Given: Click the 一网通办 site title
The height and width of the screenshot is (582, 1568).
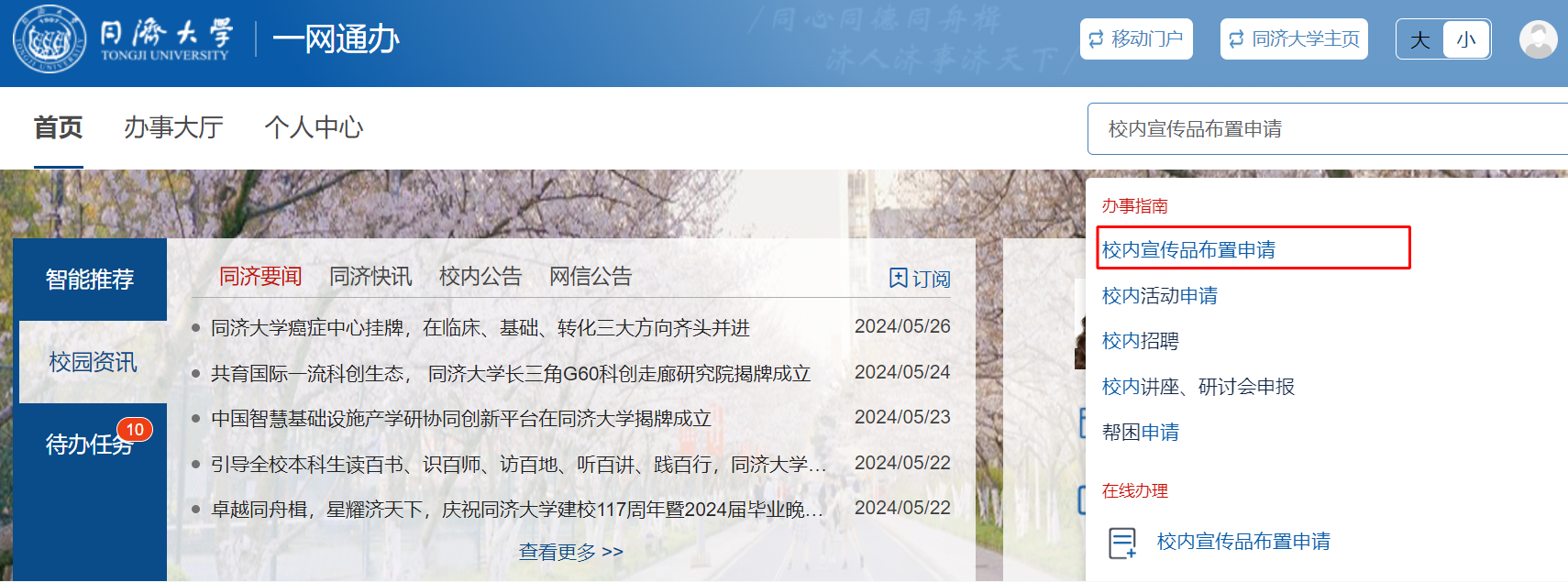Looking at the screenshot, I should click(x=336, y=39).
